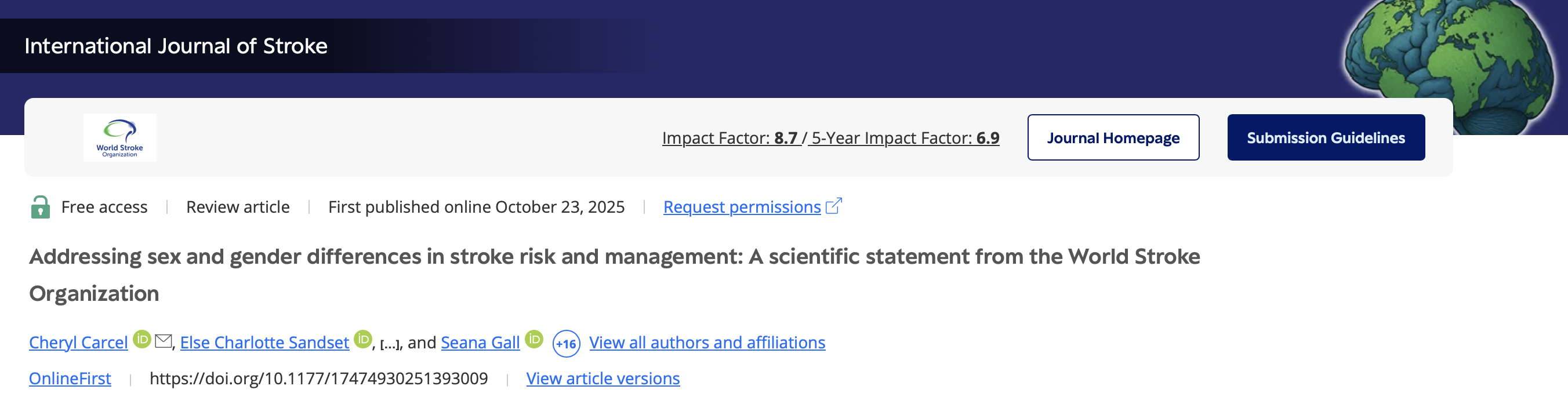
Task: View all authors and affiliations
Action: coord(707,343)
